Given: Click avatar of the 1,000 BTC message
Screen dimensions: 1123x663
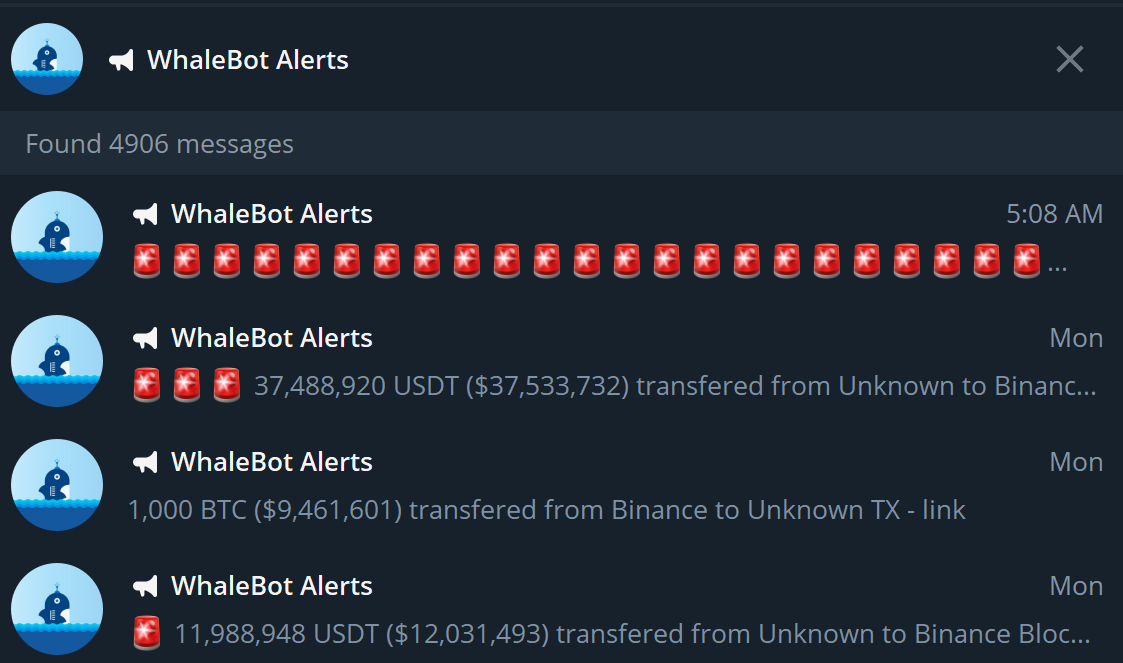Looking at the screenshot, I should [57, 485].
